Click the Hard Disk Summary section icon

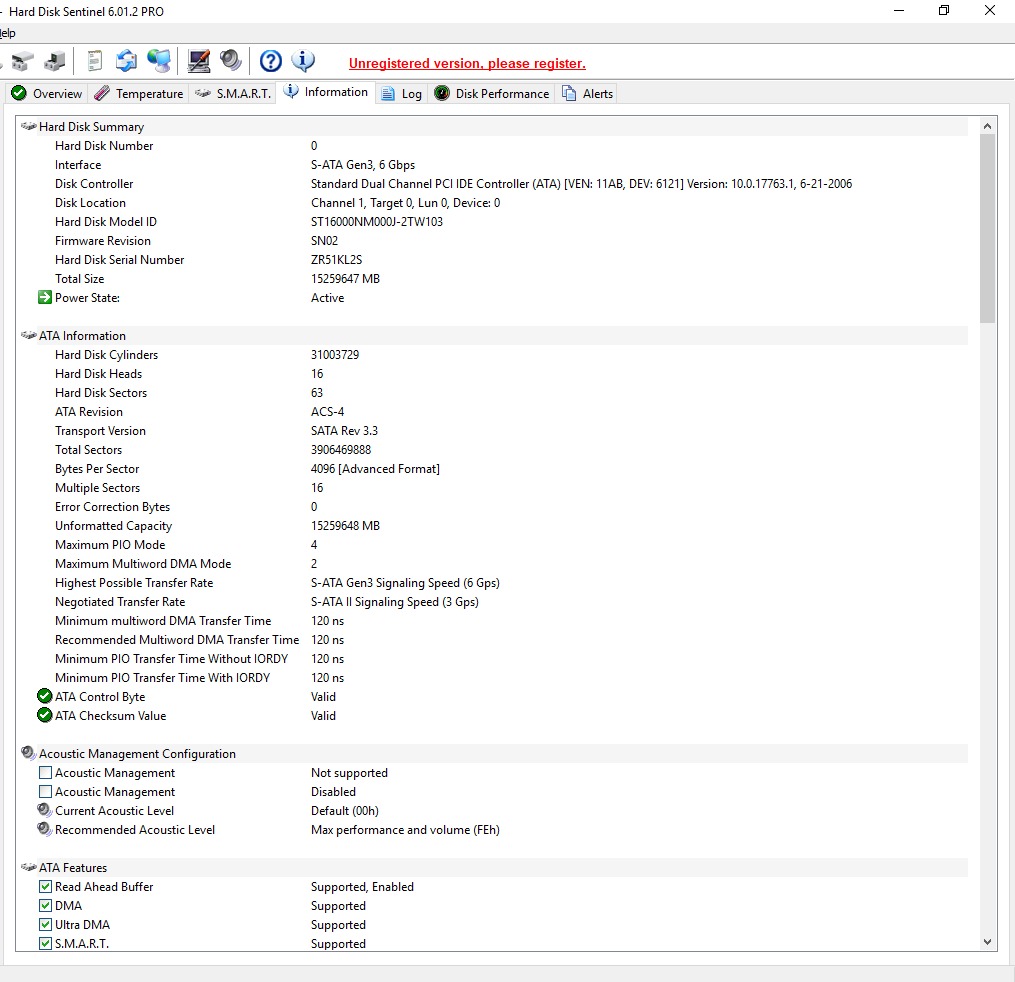click(x=28, y=126)
